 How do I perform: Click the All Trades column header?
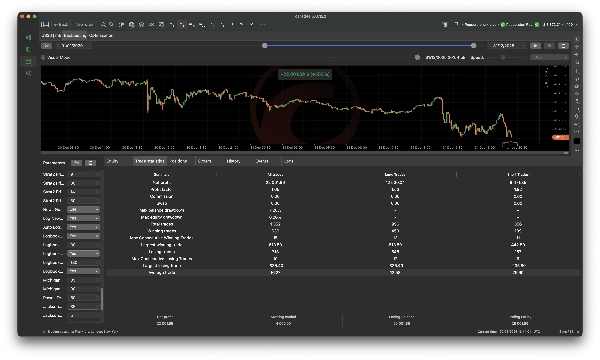(276, 174)
